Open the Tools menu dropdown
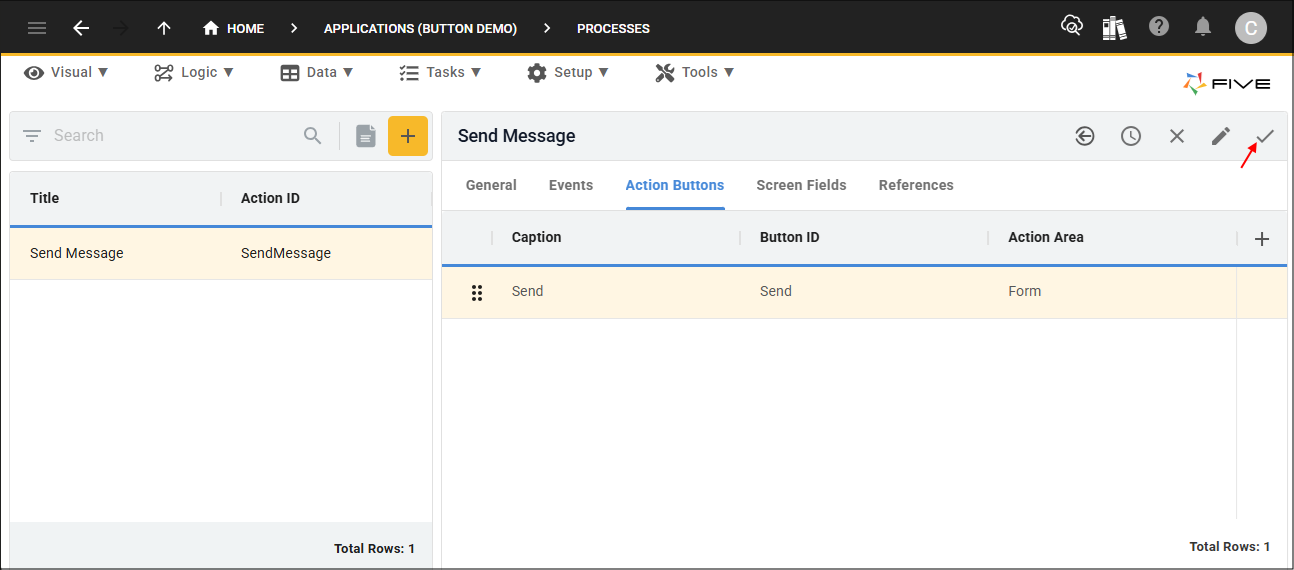This screenshot has width=1294, height=570. (x=695, y=72)
